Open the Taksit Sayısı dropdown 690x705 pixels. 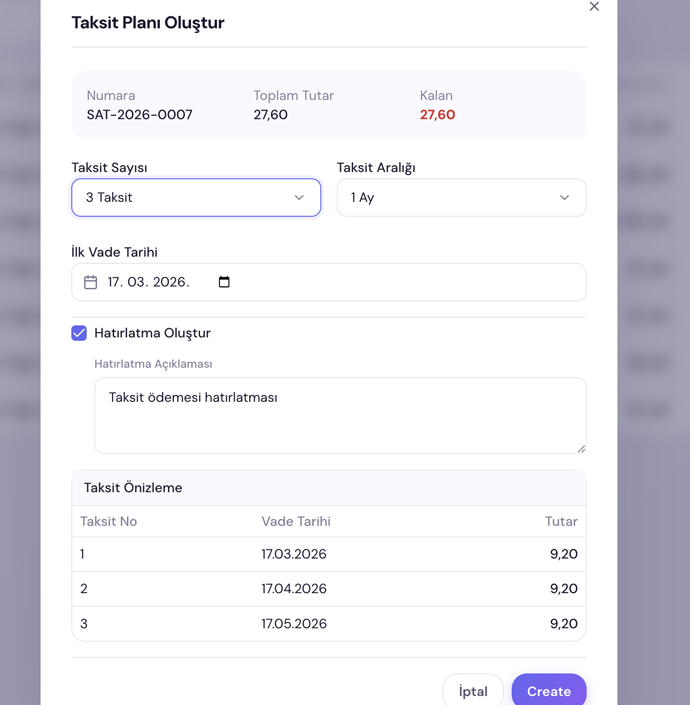196,198
